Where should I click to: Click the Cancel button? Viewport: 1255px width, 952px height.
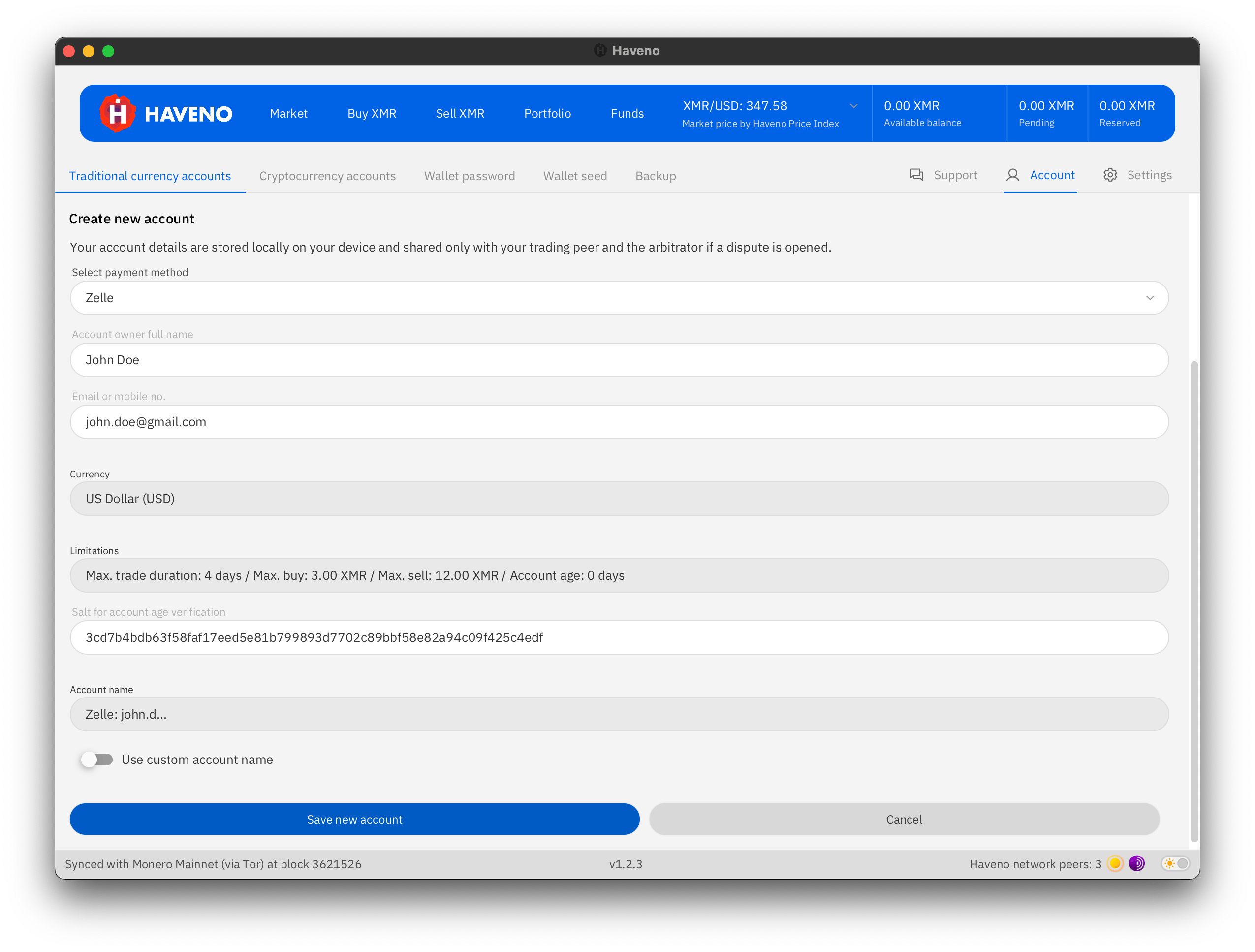(904, 819)
